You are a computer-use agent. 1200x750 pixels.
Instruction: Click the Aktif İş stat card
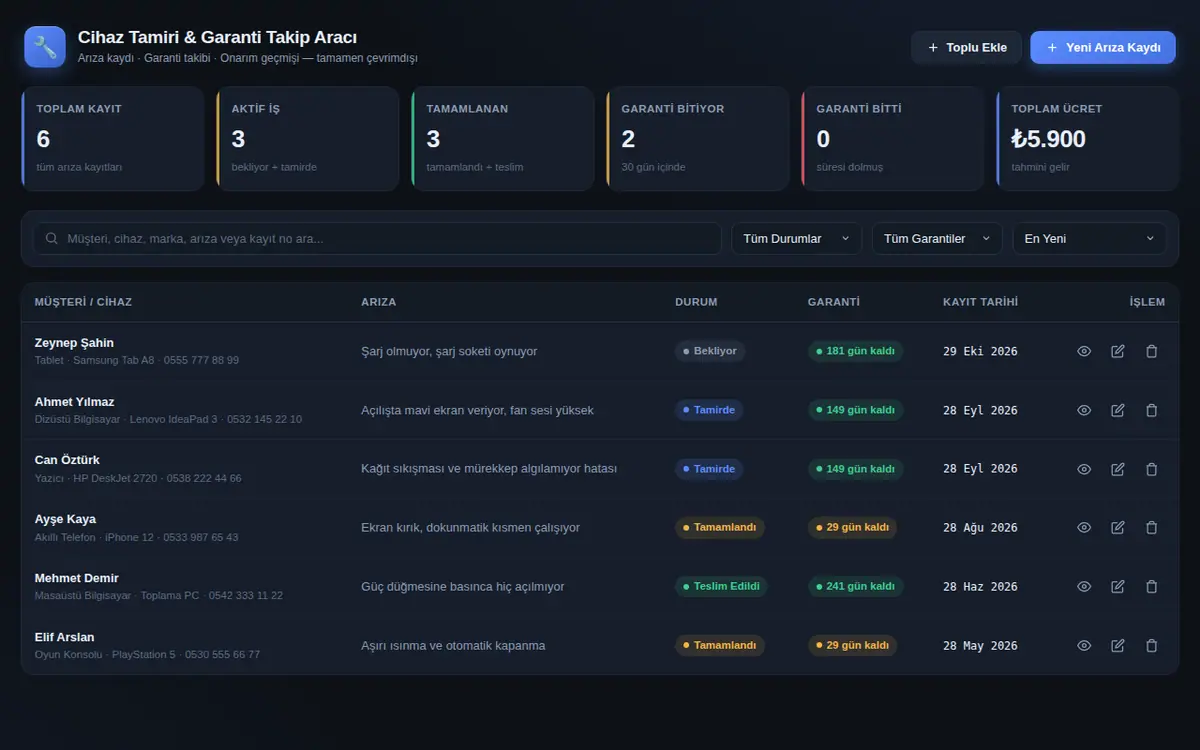pyautogui.click(x=307, y=138)
